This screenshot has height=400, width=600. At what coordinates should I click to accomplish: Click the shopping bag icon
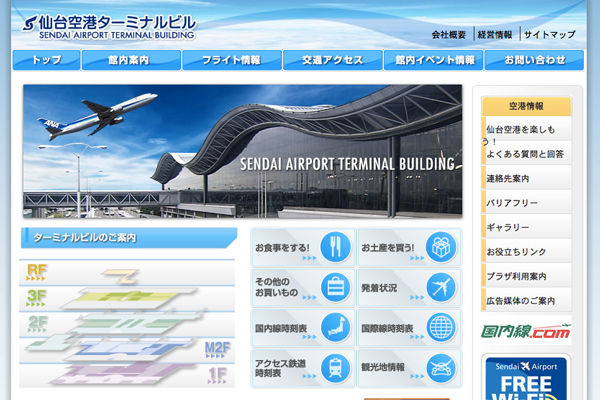(x=335, y=287)
